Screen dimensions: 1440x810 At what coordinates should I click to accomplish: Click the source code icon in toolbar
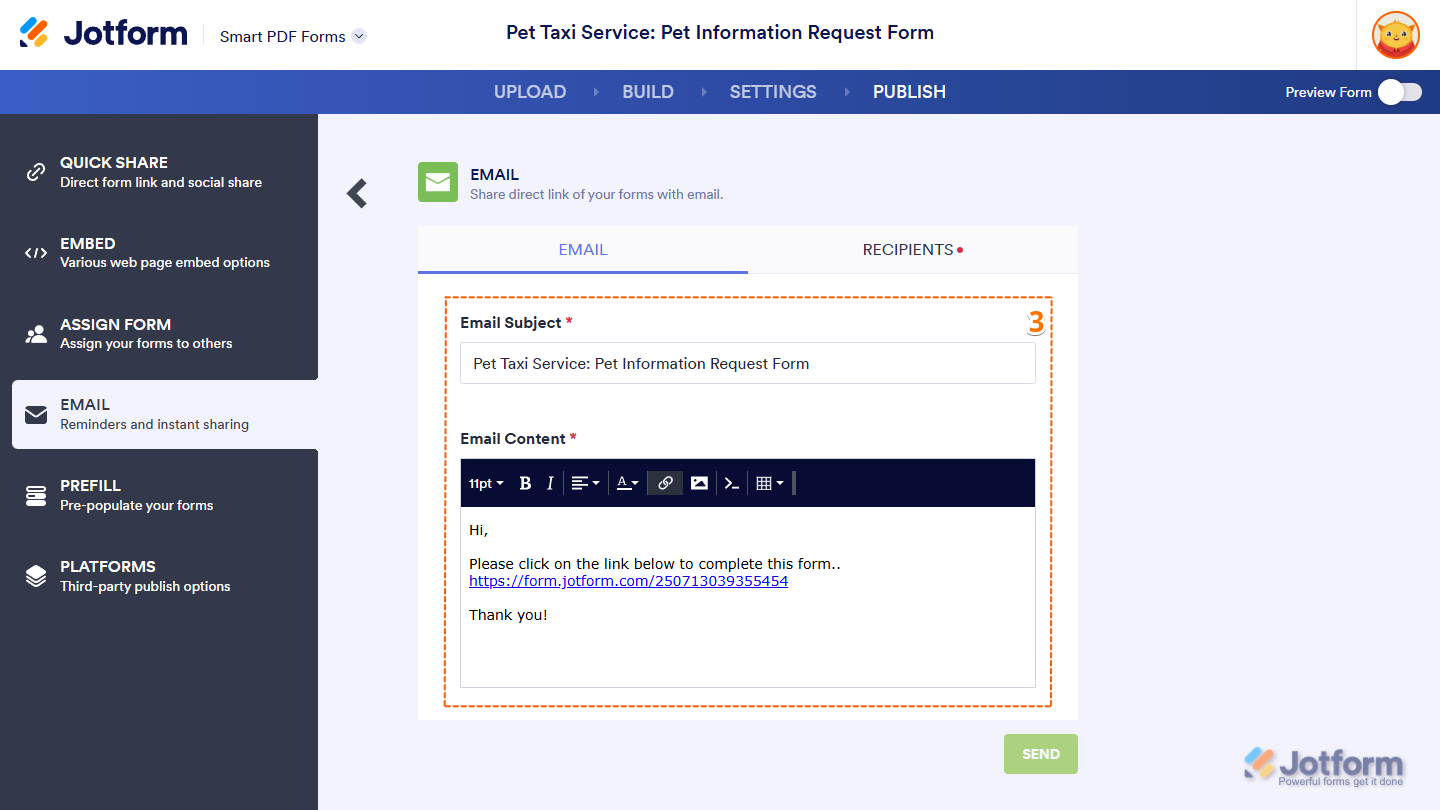tap(732, 484)
